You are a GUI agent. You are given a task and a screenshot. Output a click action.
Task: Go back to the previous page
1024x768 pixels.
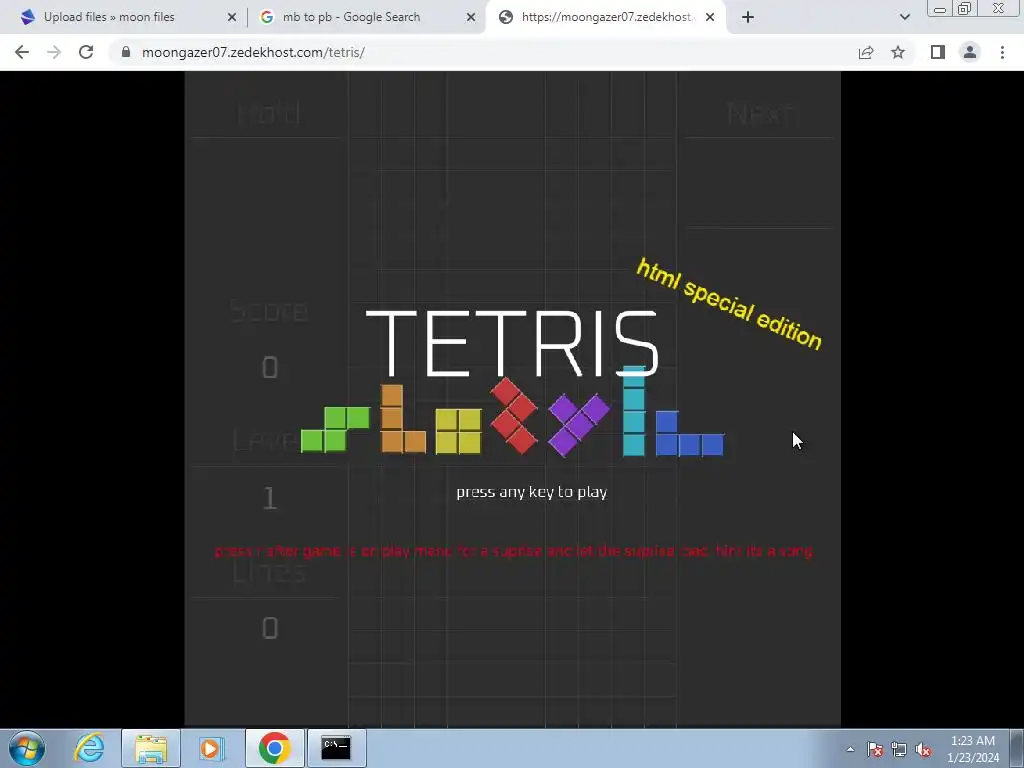click(x=22, y=52)
